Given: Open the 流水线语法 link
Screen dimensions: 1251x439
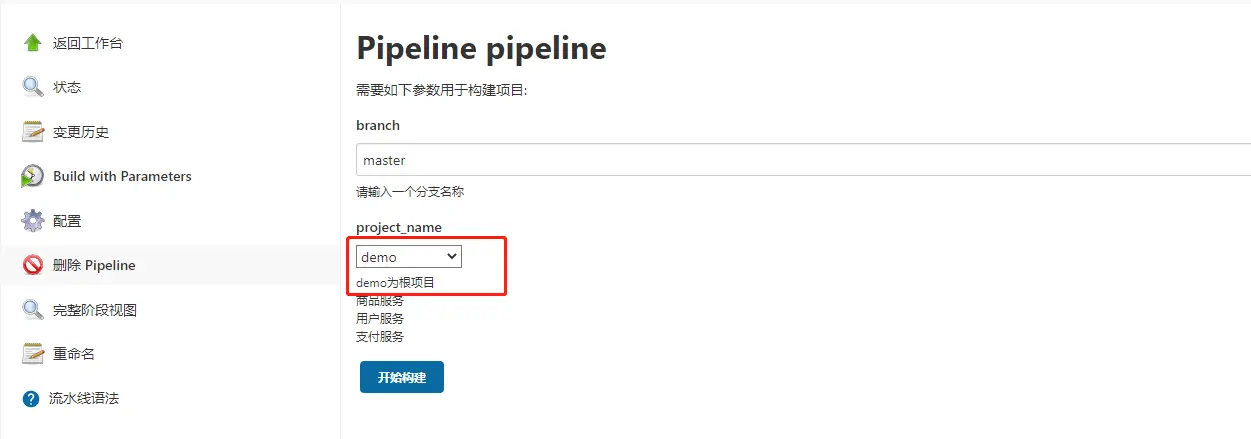Looking at the screenshot, I should click(x=84, y=398).
